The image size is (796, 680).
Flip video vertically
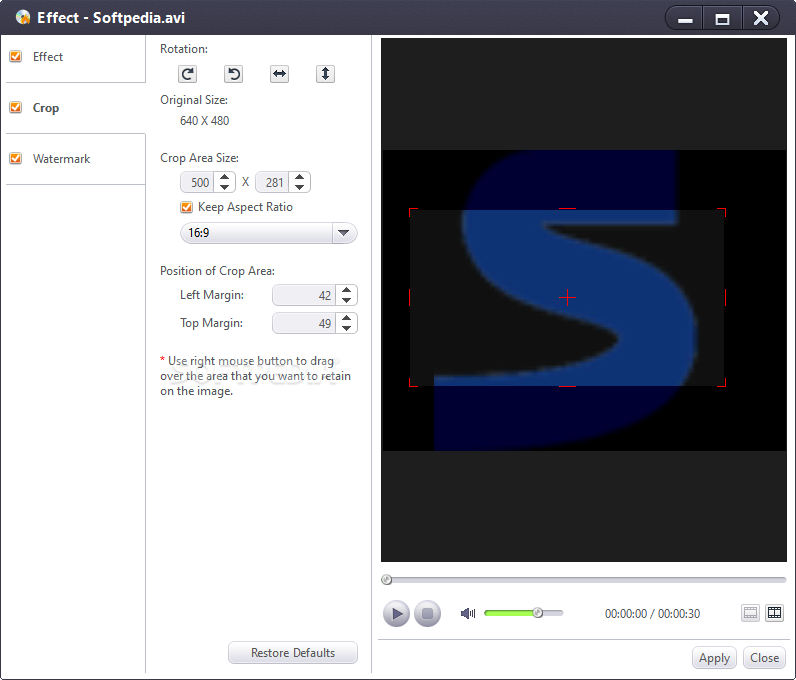tap(325, 74)
